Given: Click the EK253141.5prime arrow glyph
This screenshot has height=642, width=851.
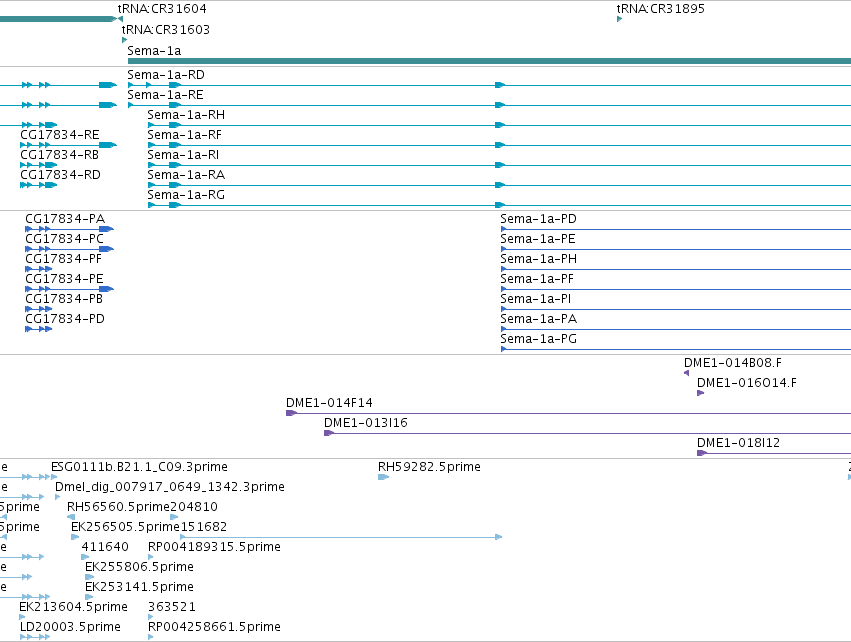Looking at the screenshot, I should (89, 597).
